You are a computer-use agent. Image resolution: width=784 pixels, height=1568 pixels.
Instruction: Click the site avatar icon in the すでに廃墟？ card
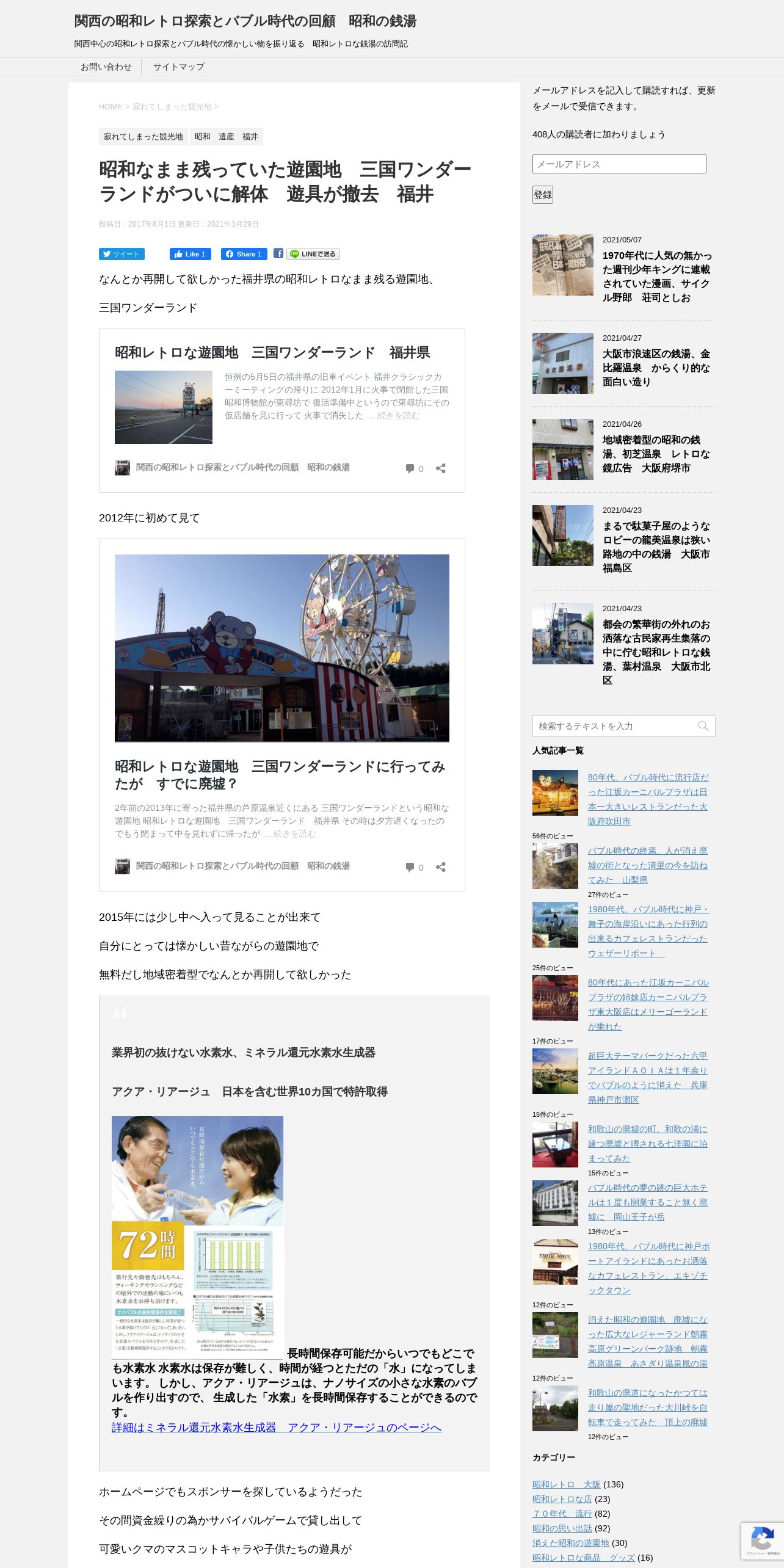coord(122,866)
